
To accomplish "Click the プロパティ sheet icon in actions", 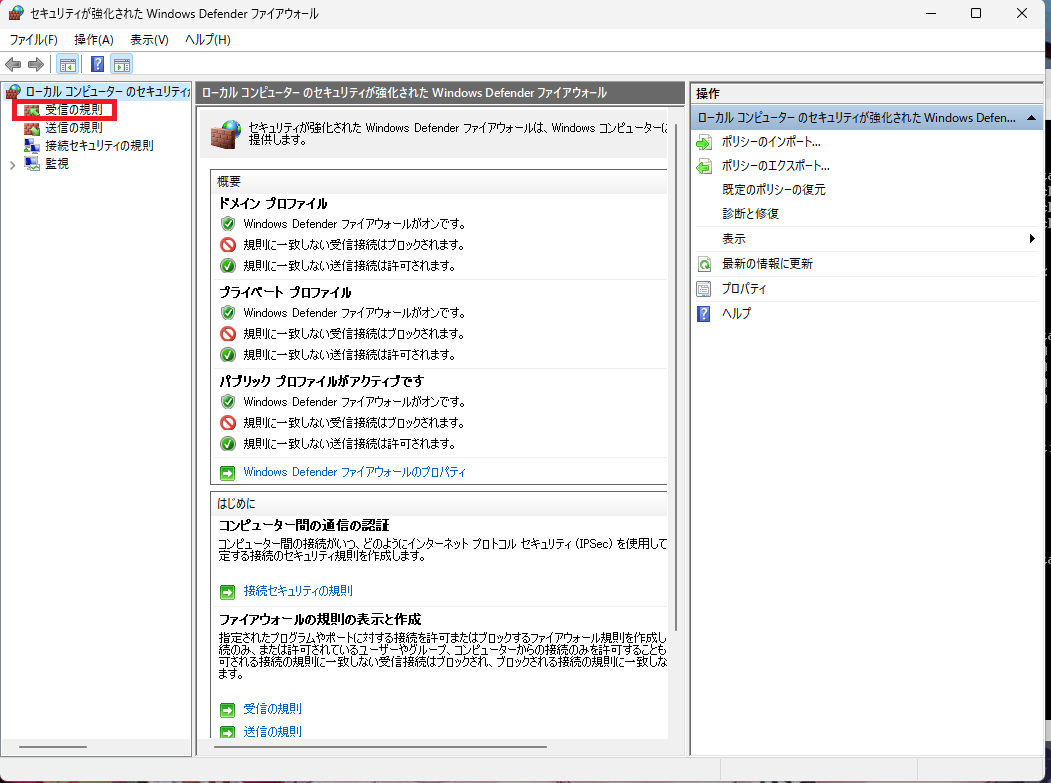I will pos(704,289).
